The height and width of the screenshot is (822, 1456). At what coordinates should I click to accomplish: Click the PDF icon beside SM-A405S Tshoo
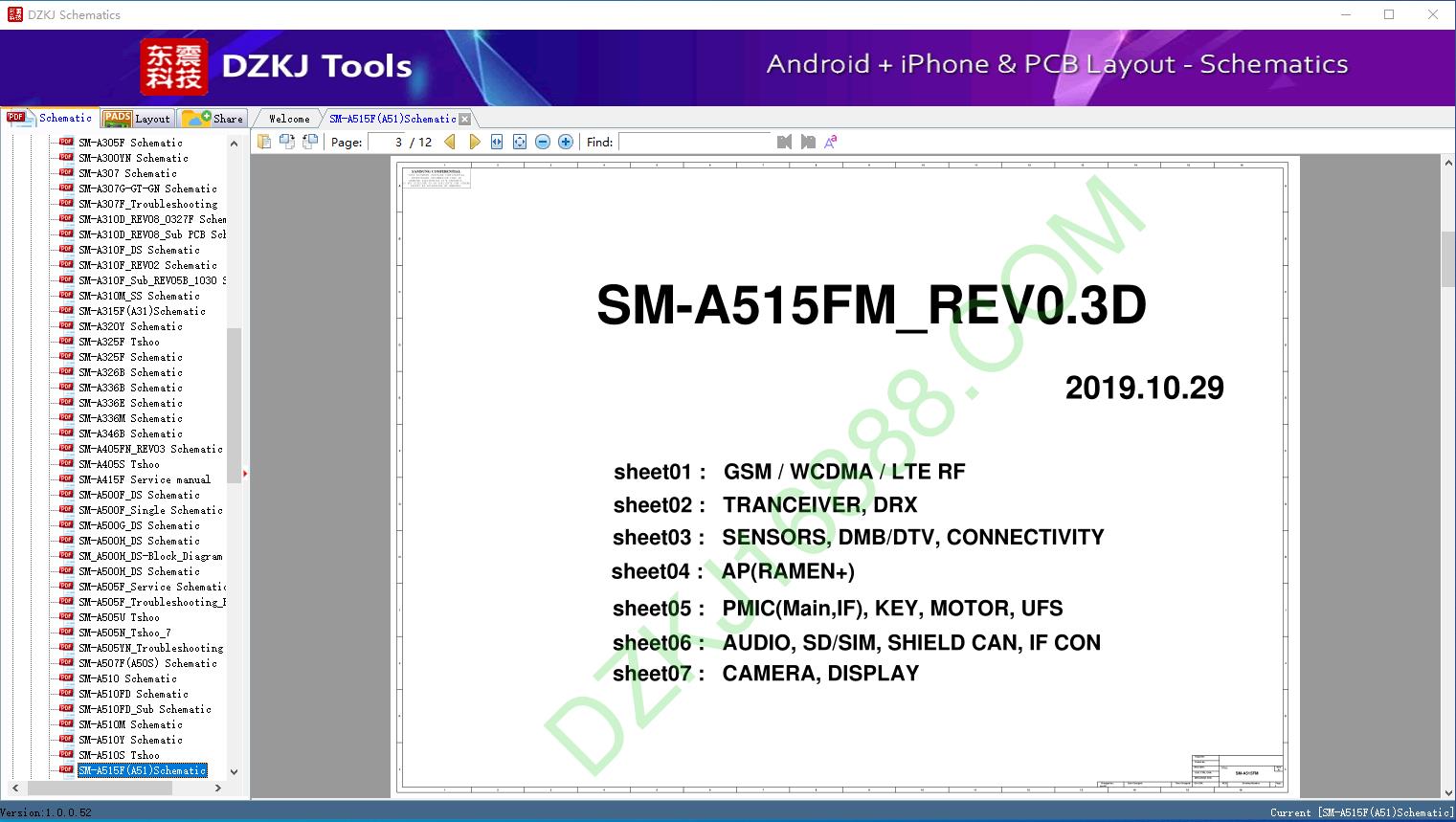[x=66, y=463]
